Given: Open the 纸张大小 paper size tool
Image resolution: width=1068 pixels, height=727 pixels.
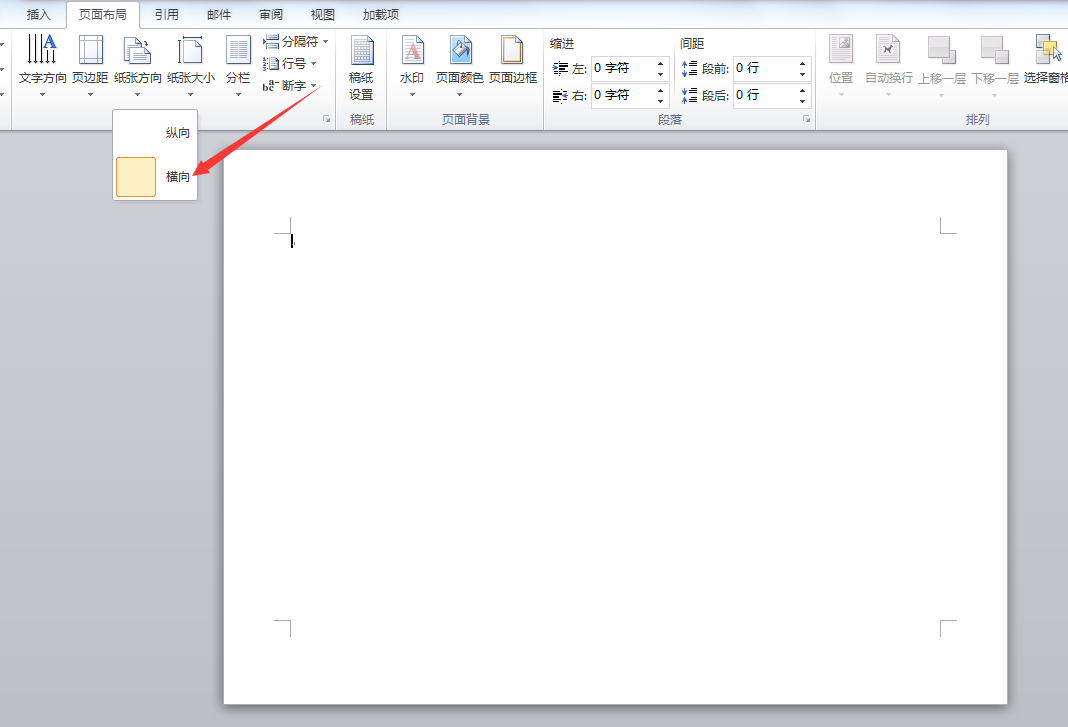Looking at the screenshot, I should point(191,66).
